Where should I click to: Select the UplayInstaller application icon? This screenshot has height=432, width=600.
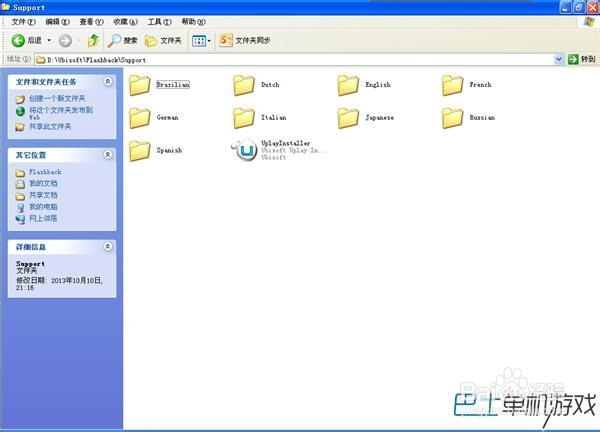point(245,151)
